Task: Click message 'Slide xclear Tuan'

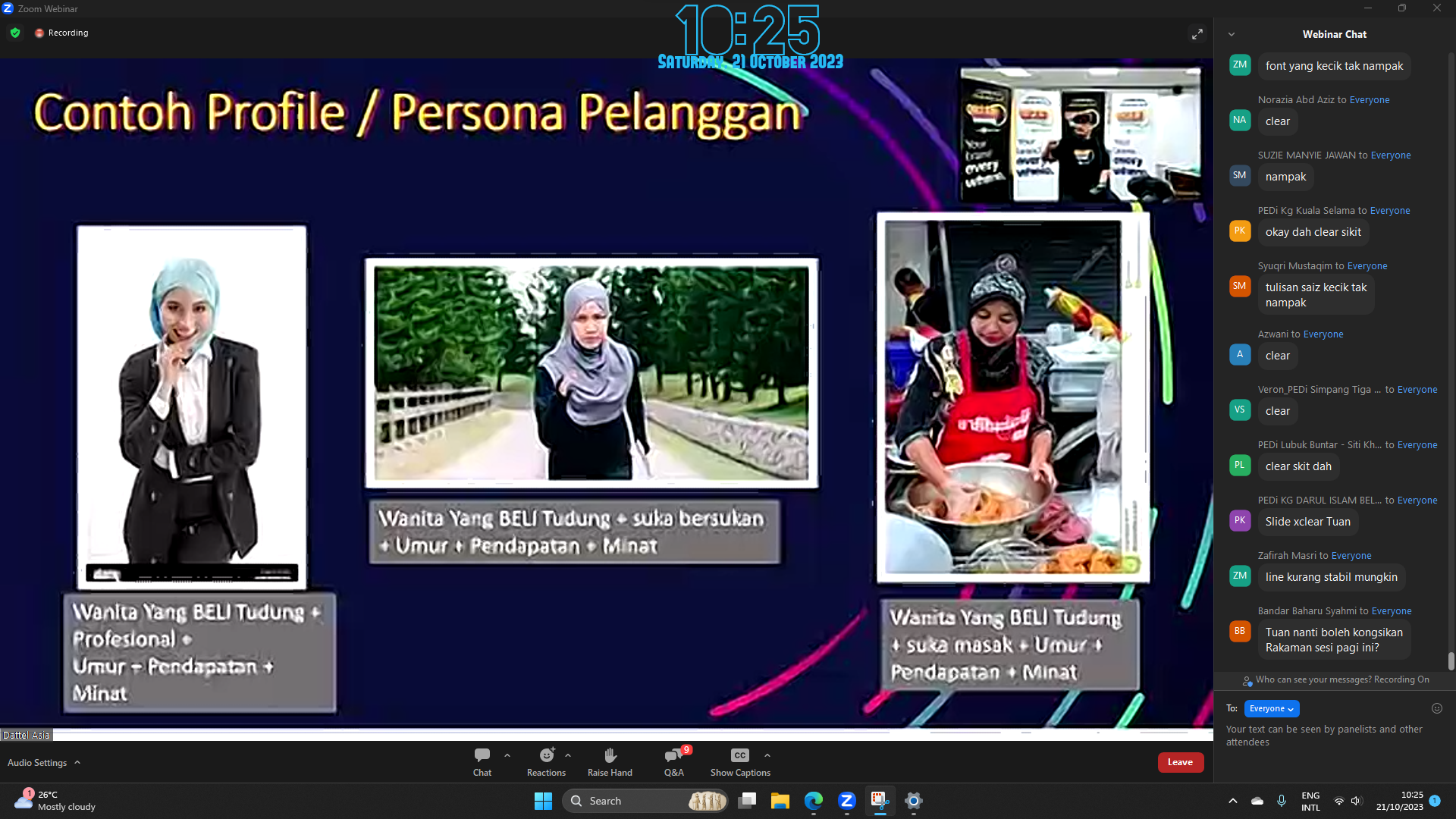Action: pyautogui.click(x=1307, y=522)
